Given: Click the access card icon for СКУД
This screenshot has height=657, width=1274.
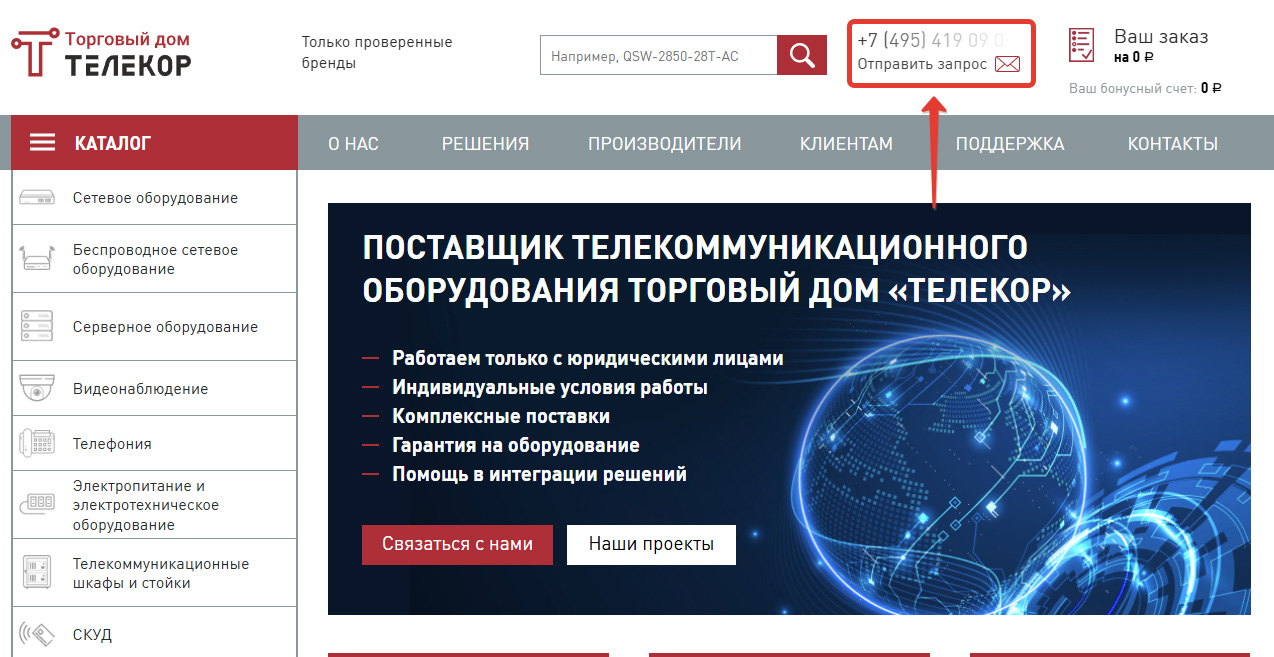Looking at the screenshot, I should click(36, 634).
